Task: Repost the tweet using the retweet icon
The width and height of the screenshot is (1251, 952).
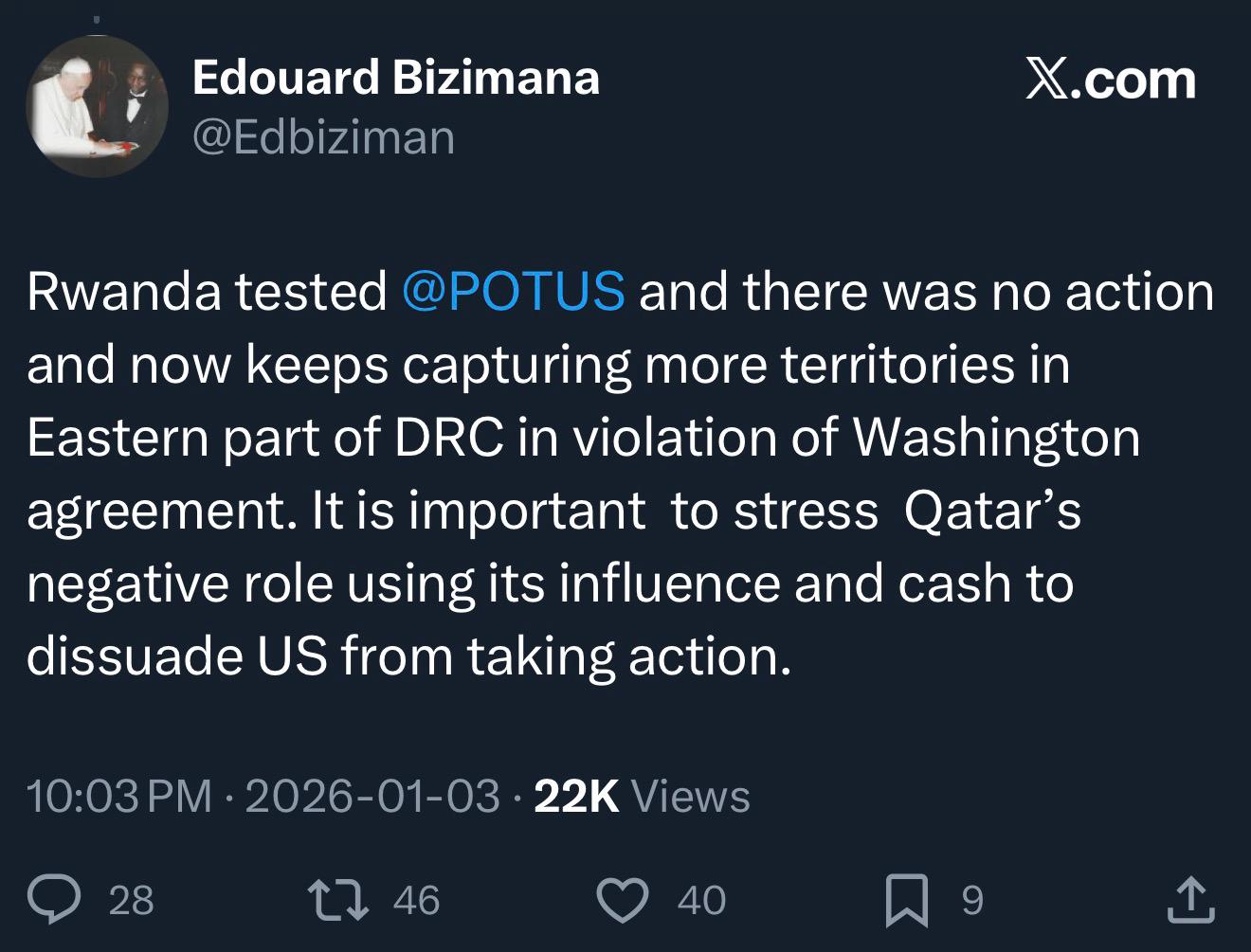Action: [x=338, y=899]
